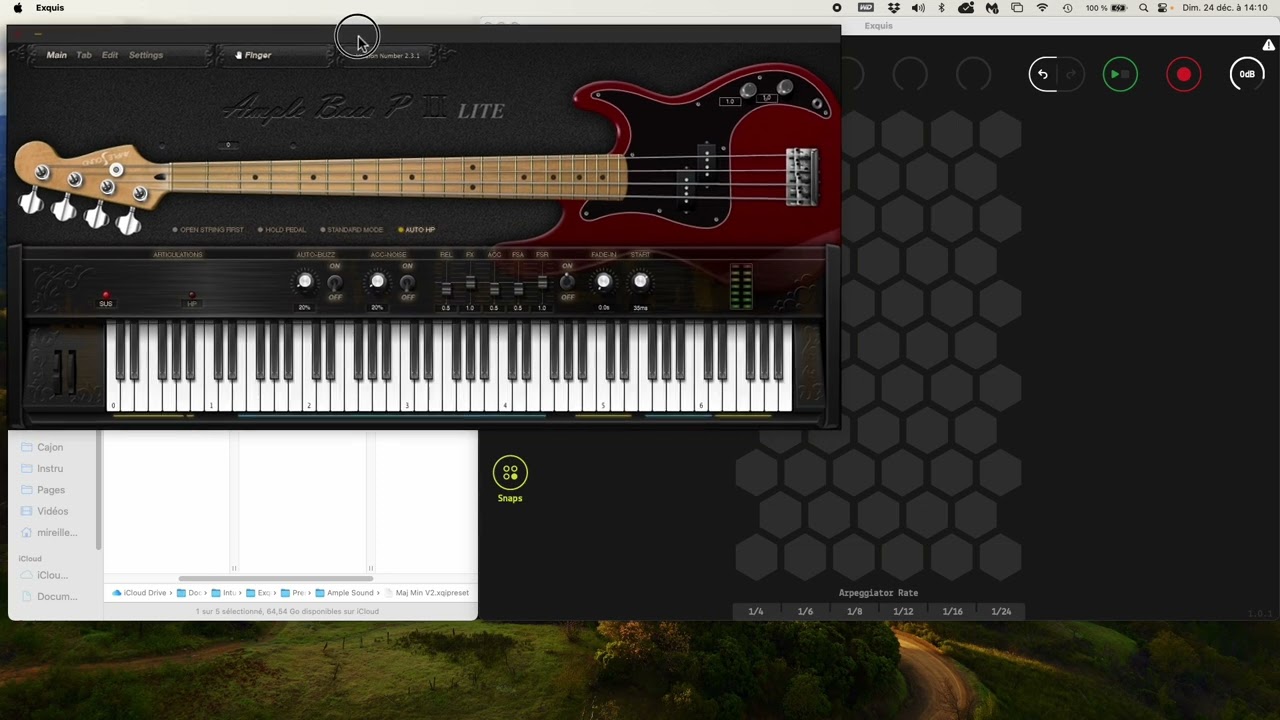Flip the Acc-Noise on/off switch
The width and height of the screenshot is (1280, 720).
407,282
